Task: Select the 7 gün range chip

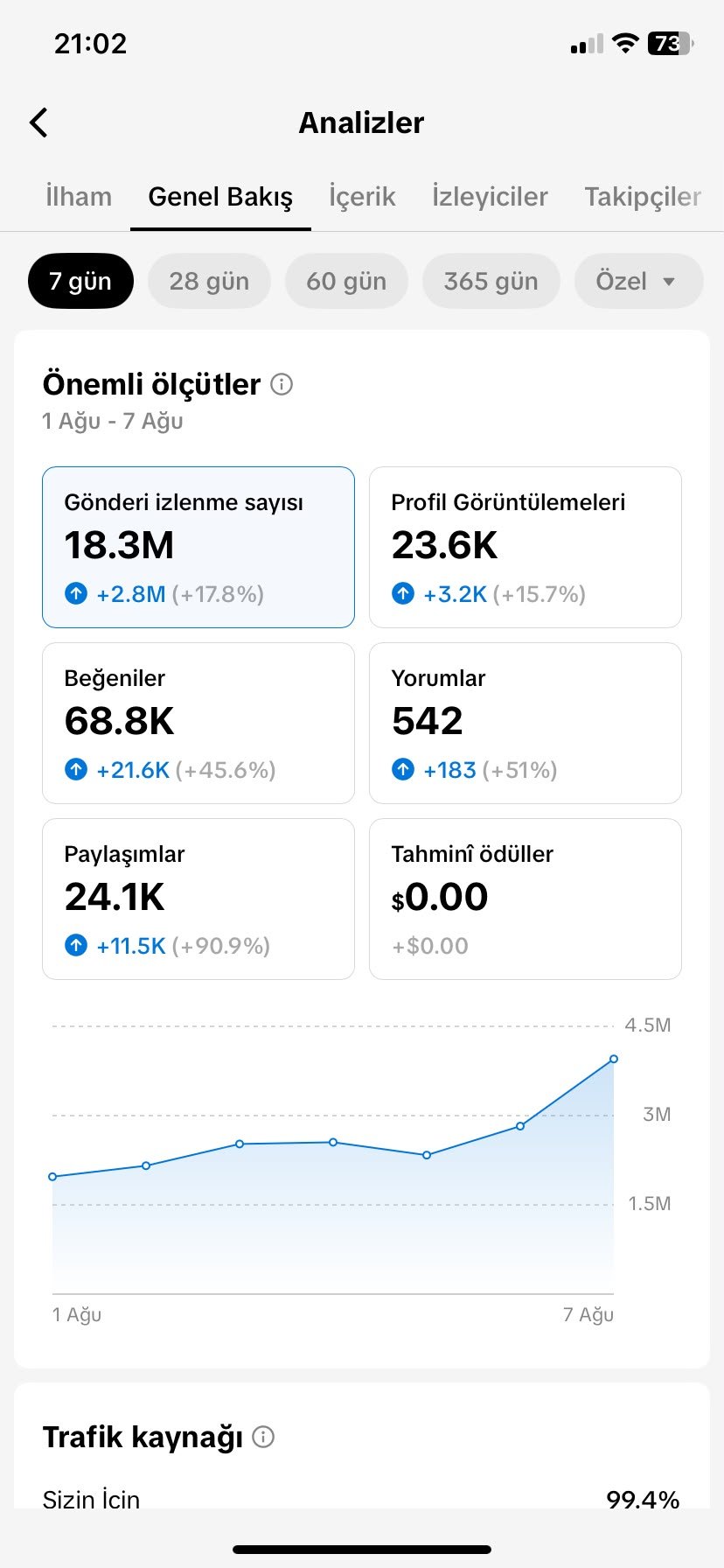Action: [80, 281]
